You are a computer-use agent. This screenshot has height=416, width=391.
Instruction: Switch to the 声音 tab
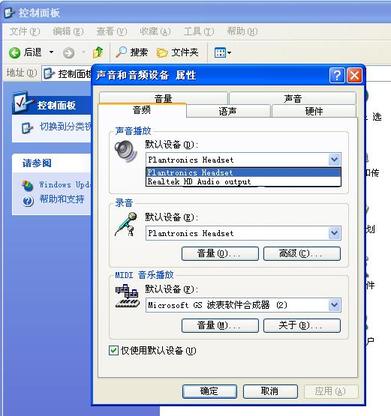pyautogui.click(x=293, y=98)
